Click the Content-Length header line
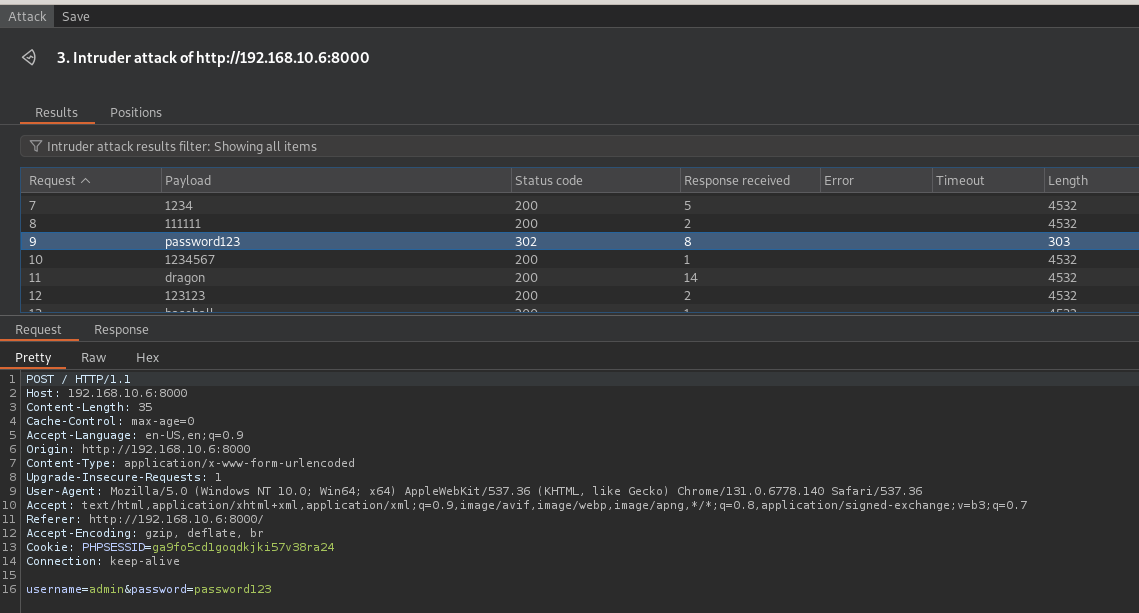This screenshot has width=1139, height=613. [89, 407]
